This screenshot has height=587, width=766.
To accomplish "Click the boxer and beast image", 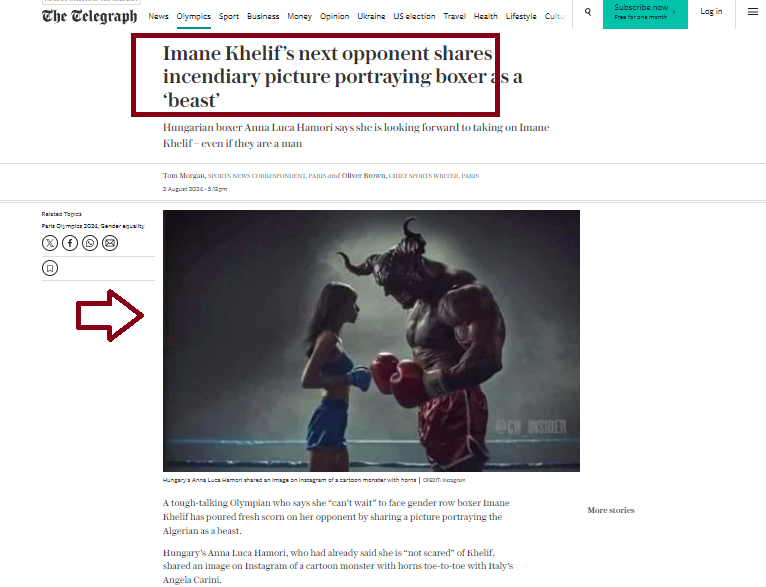I will (371, 341).
